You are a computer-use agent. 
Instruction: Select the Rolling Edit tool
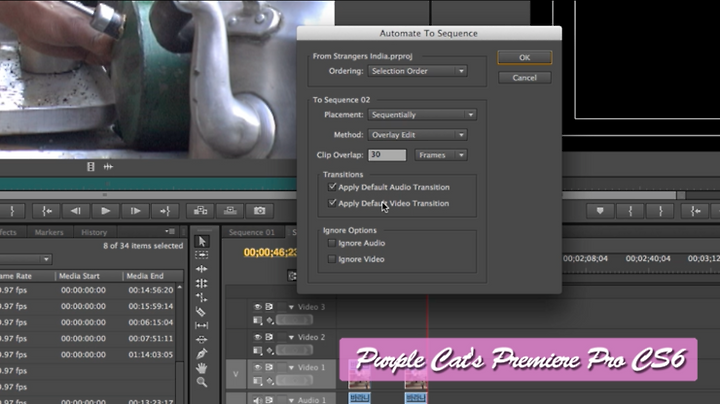(x=202, y=283)
